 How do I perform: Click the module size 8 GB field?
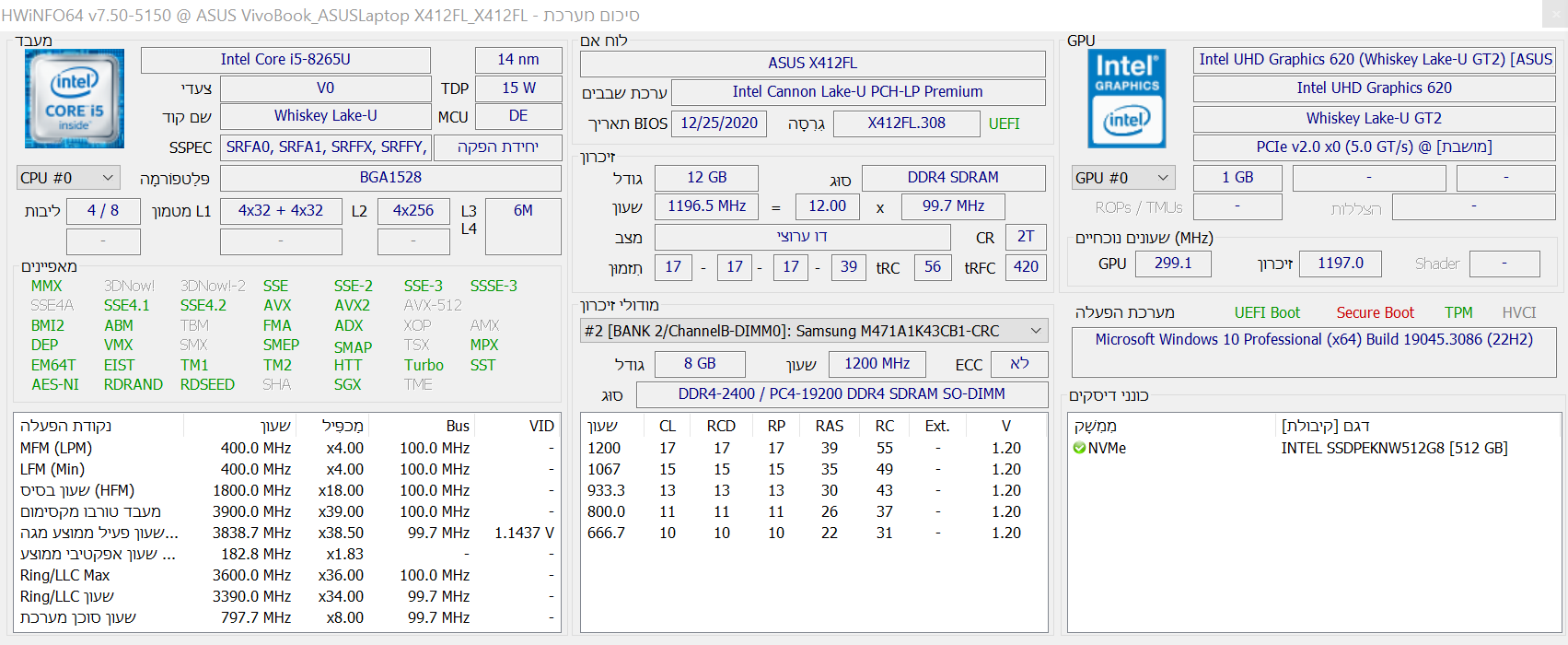[700, 364]
